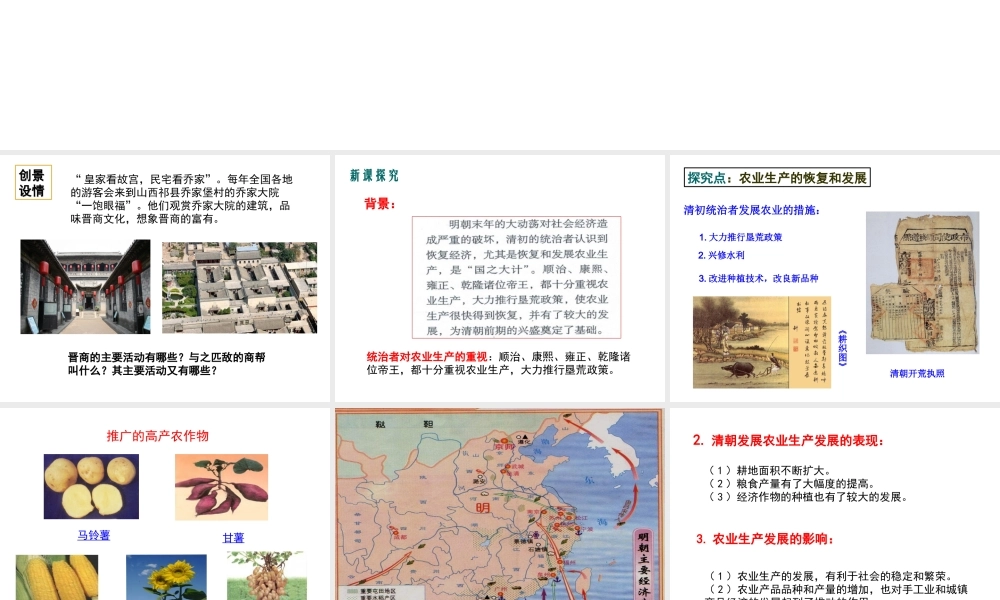The height and width of the screenshot is (600, 1000).
Task: Click the courtyard photo with red lanterns
Action: pos(85,287)
